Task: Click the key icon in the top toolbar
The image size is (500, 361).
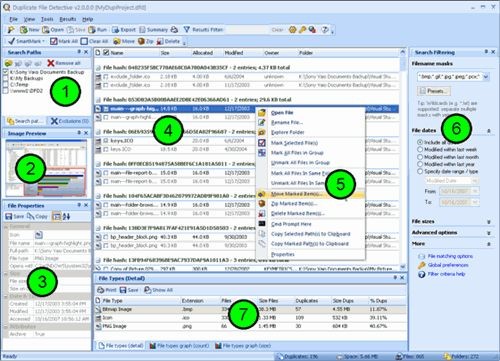Action: point(302,30)
